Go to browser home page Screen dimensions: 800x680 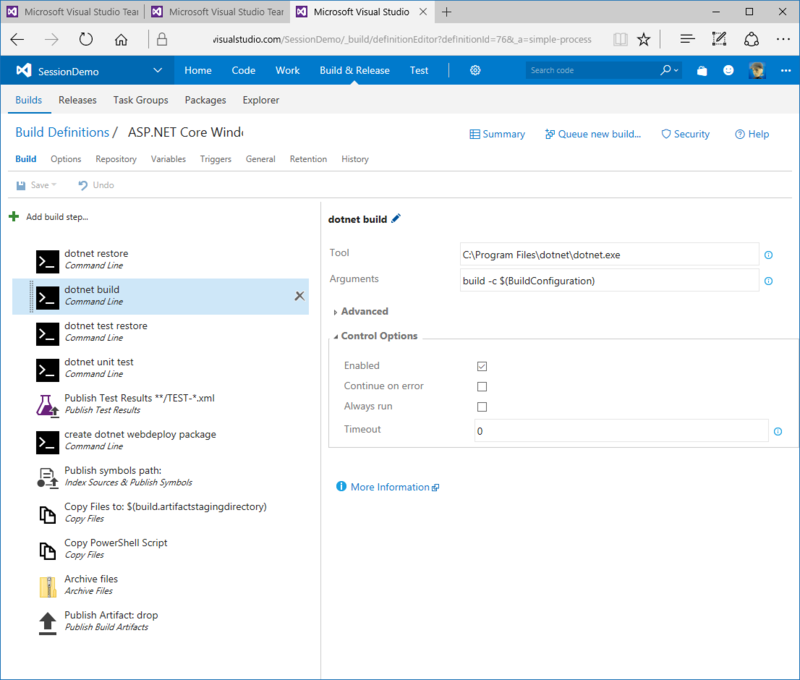coord(121,39)
